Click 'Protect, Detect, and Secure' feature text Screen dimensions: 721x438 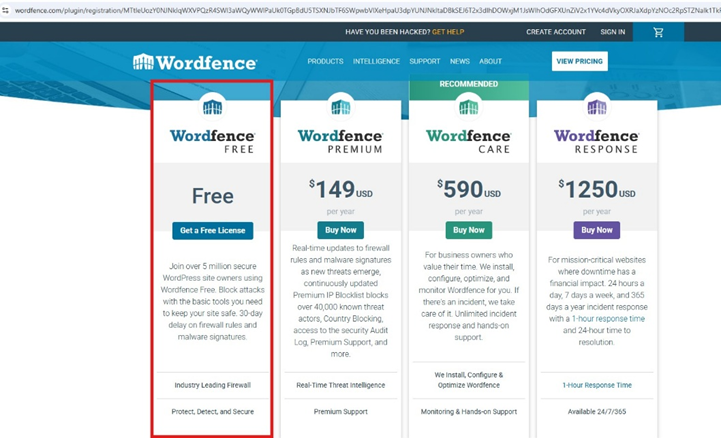212,412
